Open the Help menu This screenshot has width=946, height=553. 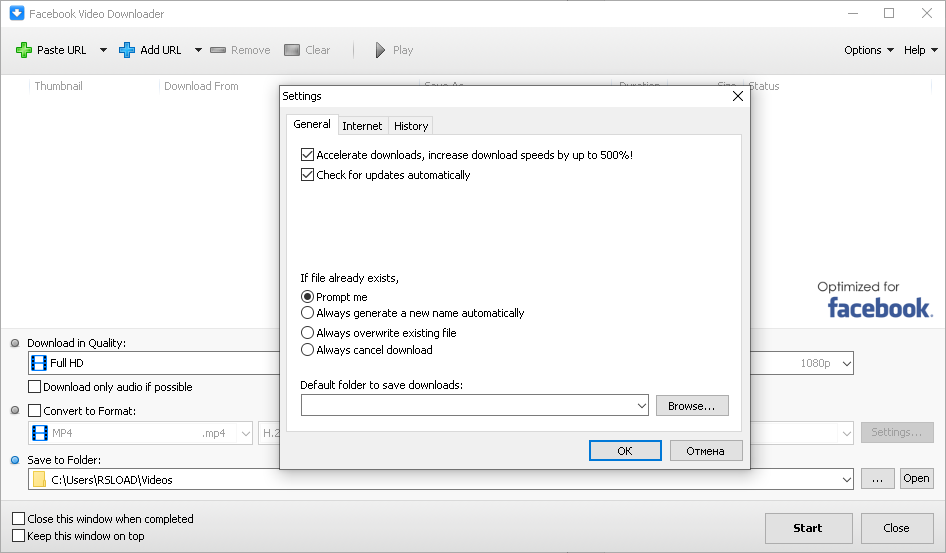921,50
